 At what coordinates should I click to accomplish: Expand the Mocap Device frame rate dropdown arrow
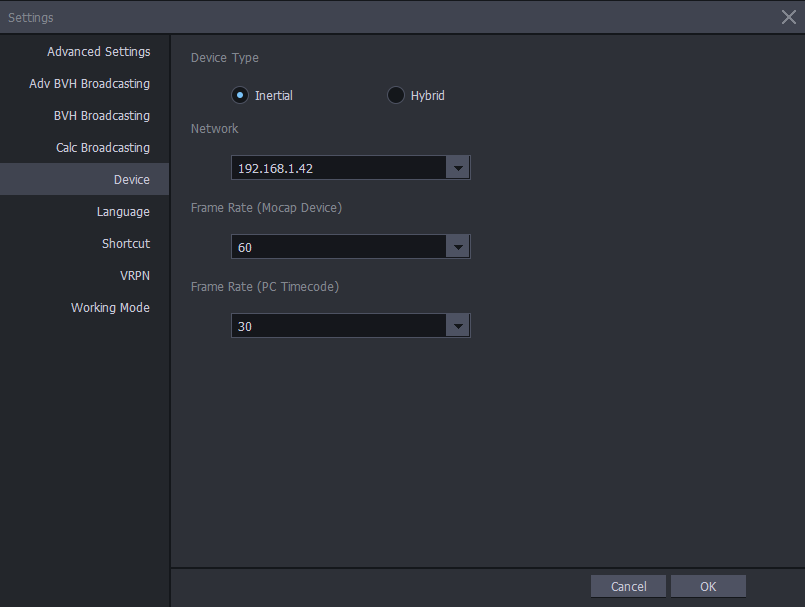[x=458, y=247]
